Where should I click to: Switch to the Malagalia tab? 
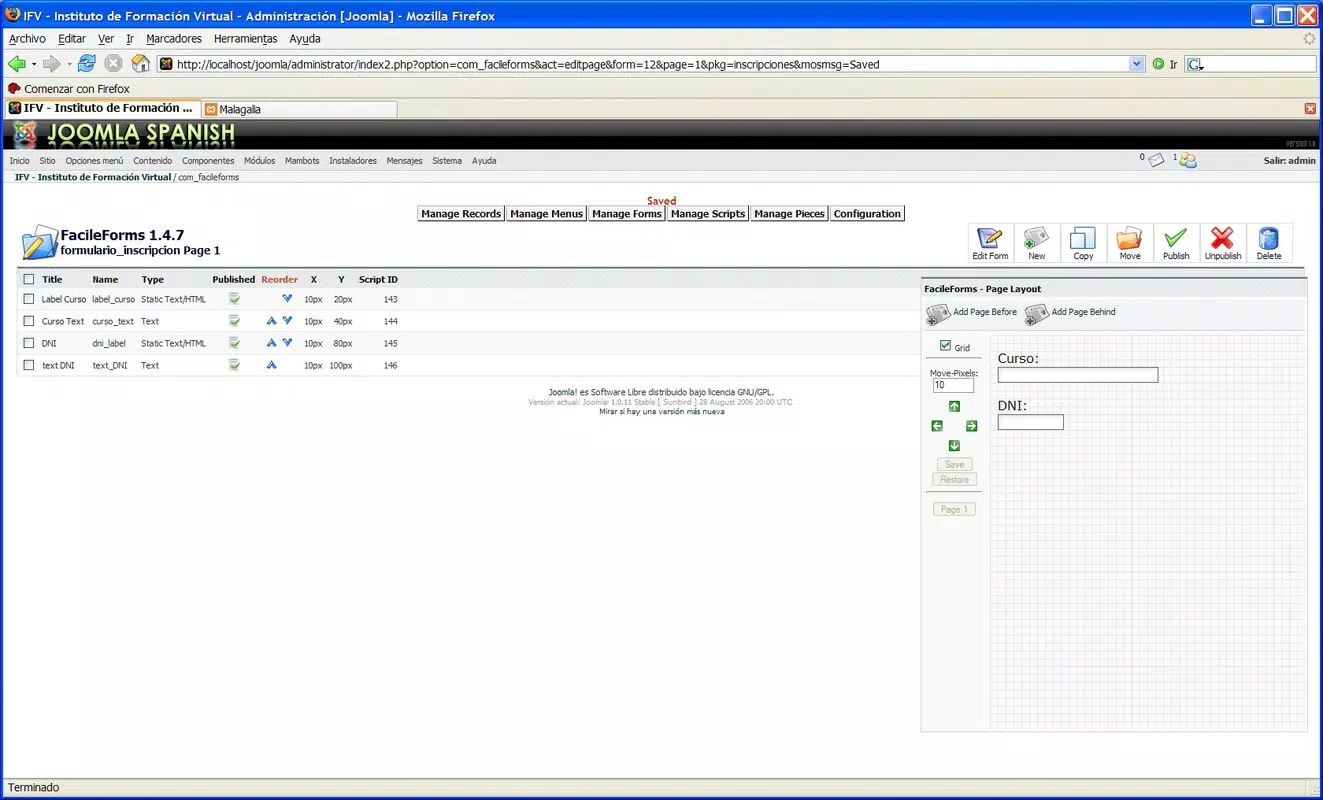[x=299, y=109]
